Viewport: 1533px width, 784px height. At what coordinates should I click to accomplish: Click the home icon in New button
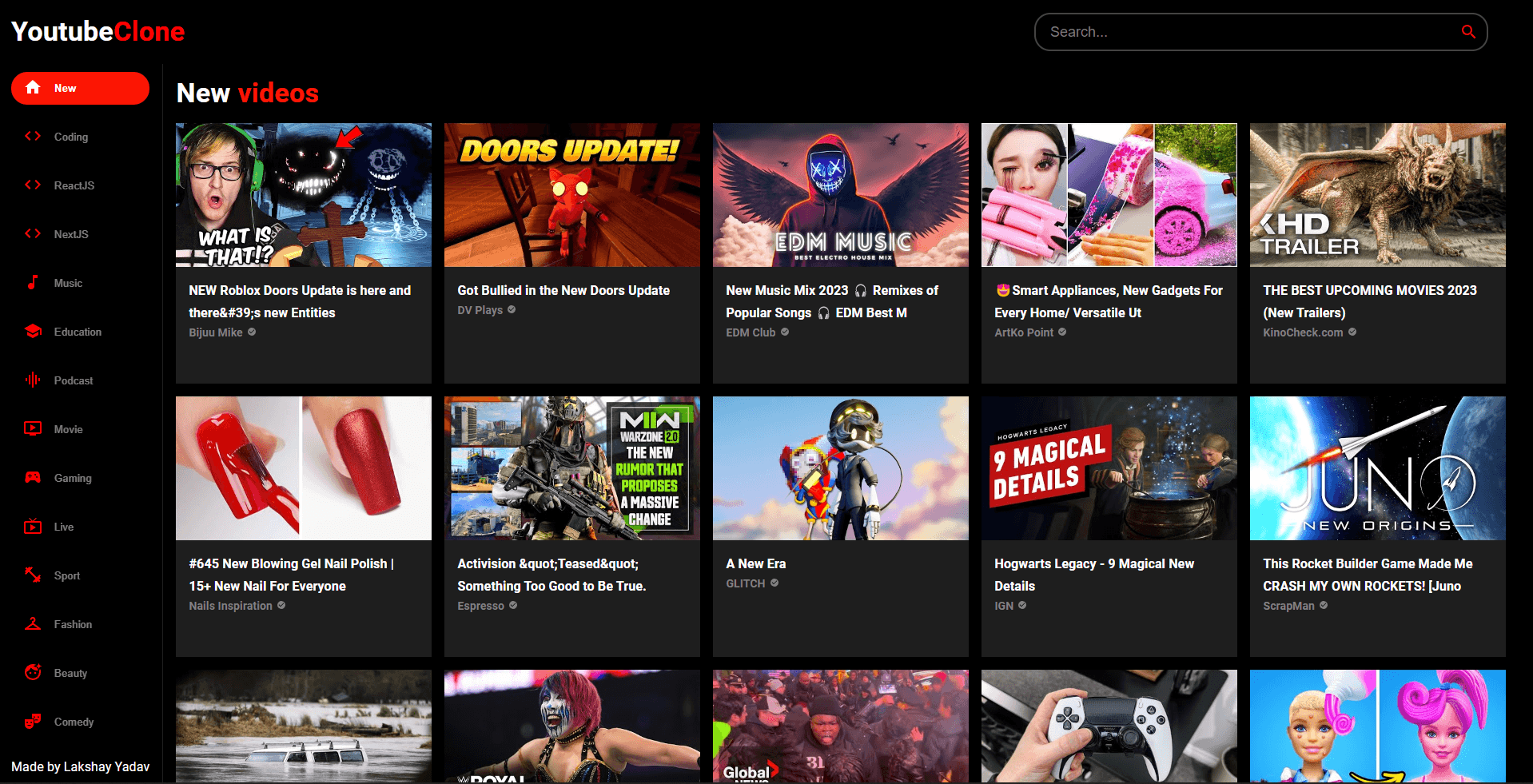[x=33, y=88]
